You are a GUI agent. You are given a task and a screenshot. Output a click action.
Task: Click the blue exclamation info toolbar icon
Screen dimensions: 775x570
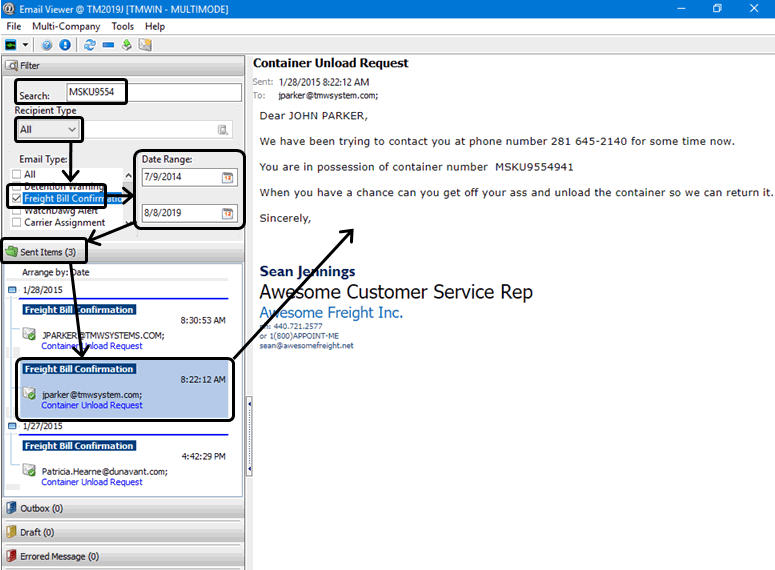tap(65, 45)
